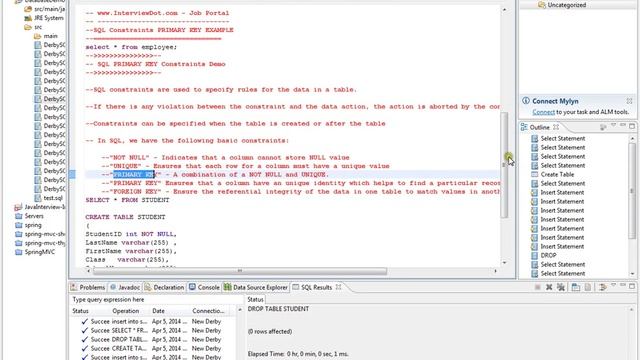This screenshot has height=360, width=640.
Task: Click the Outline scroll down arrow
Action: 632,274
